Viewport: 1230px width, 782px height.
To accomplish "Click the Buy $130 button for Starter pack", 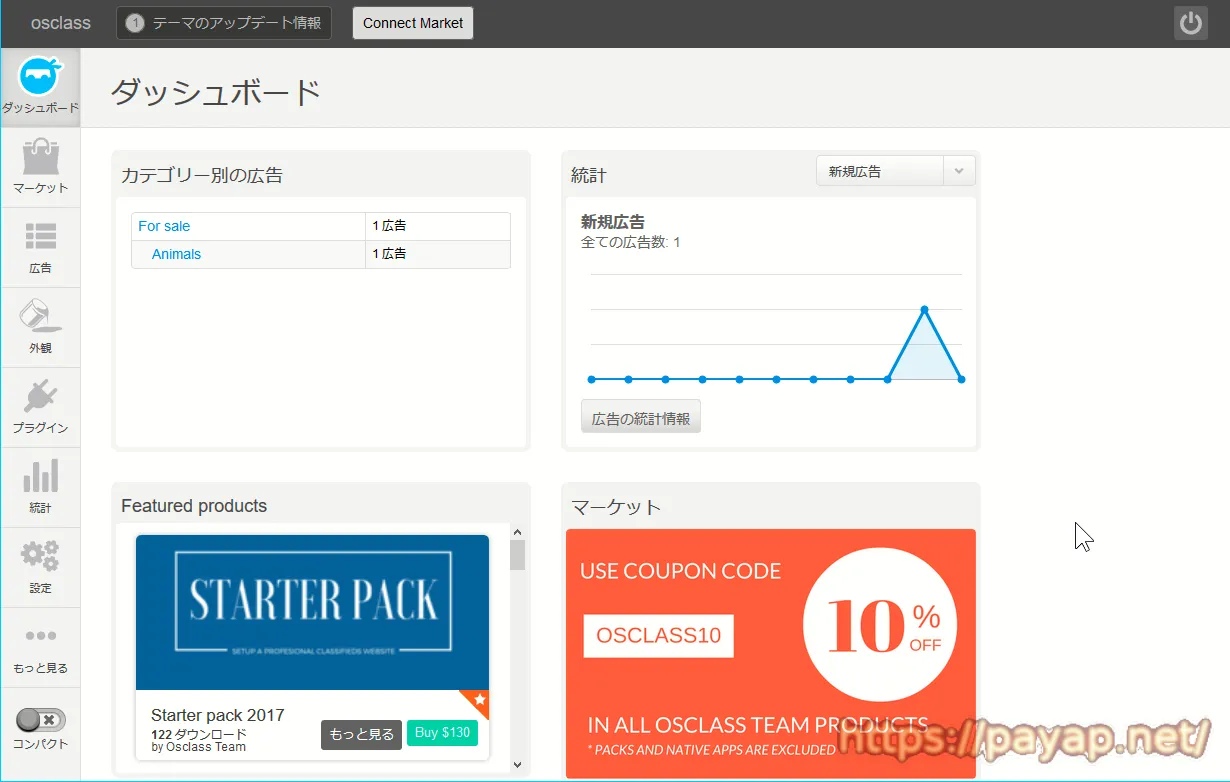I will 442,733.
